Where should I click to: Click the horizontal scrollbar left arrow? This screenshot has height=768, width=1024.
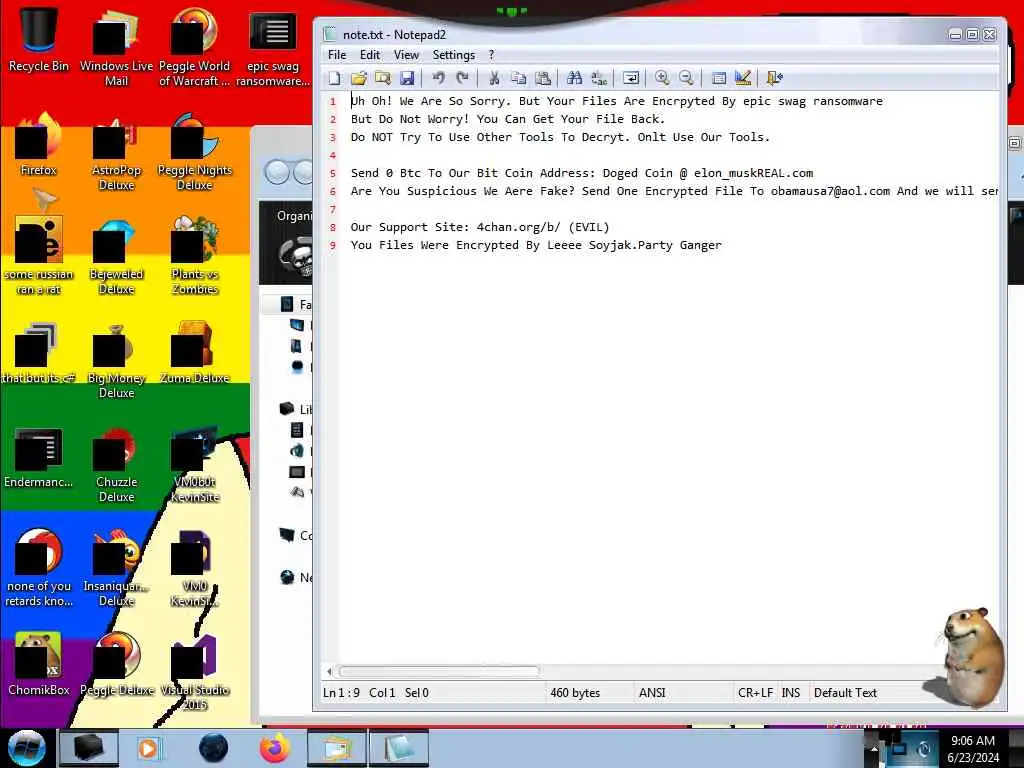click(329, 671)
